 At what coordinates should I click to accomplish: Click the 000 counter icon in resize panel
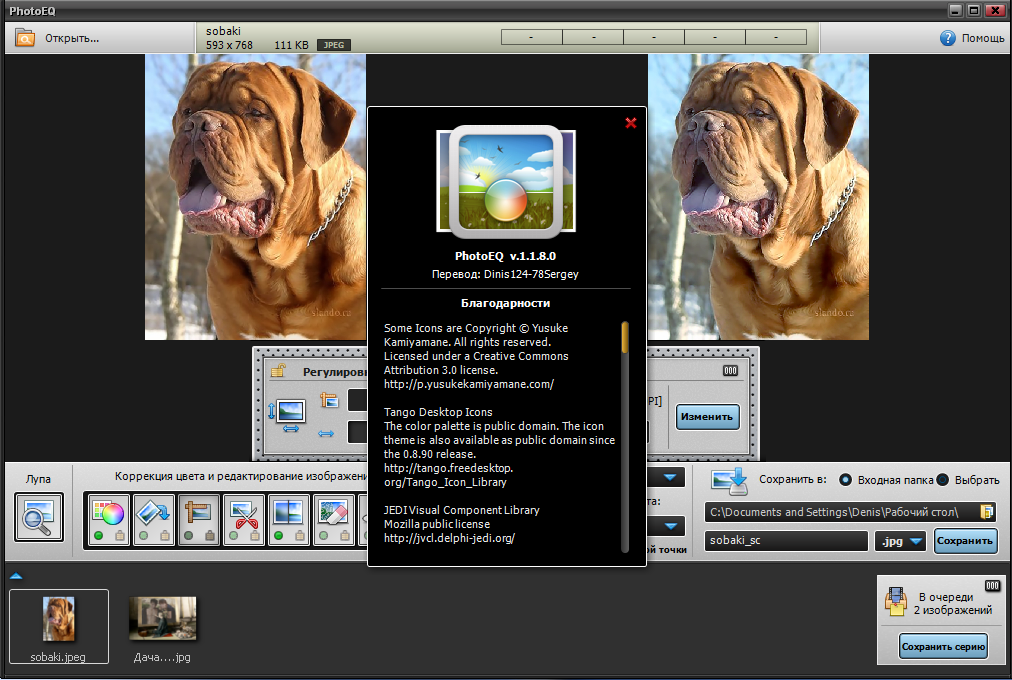(x=730, y=370)
